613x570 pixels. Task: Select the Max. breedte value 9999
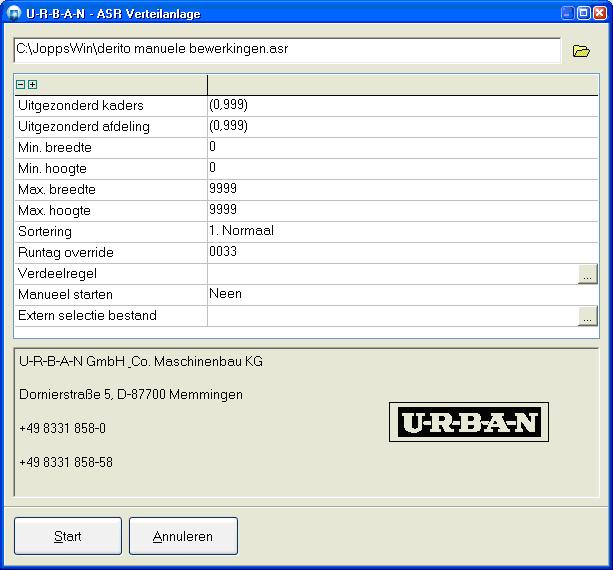click(223, 188)
